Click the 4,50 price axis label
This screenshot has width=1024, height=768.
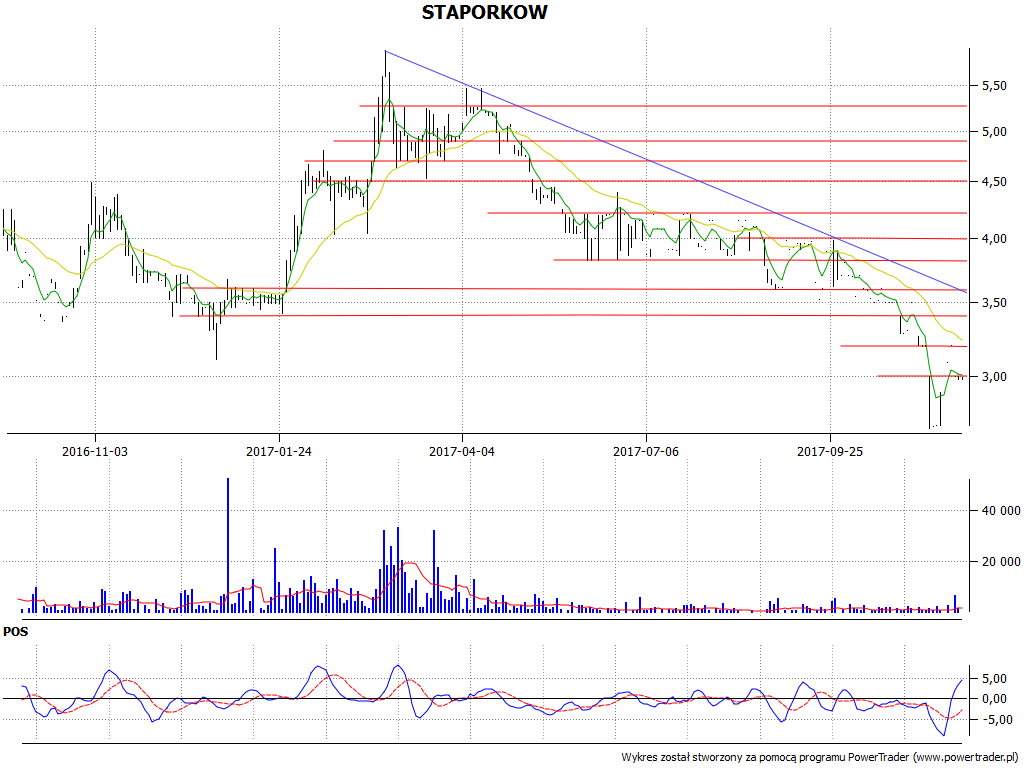[x=993, y=182]
